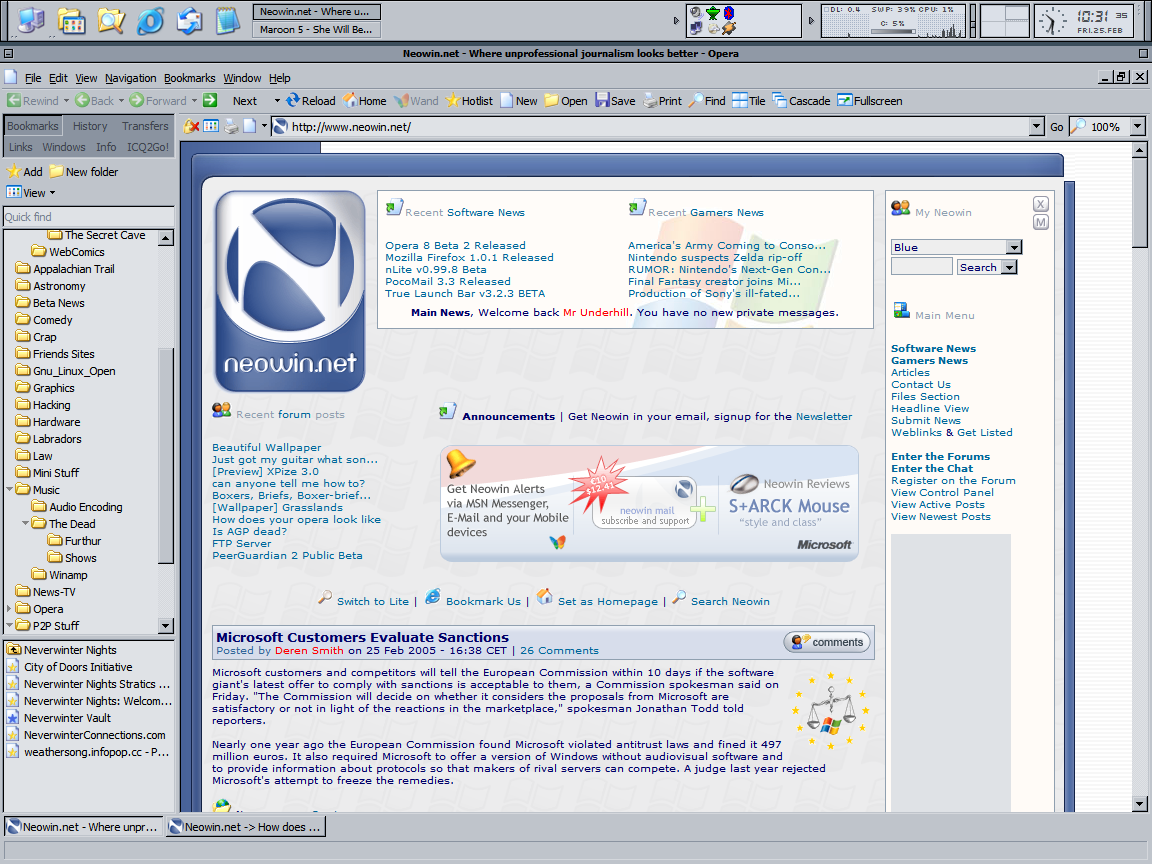Open the zoom 100% dropdown

coord(1138,127)
